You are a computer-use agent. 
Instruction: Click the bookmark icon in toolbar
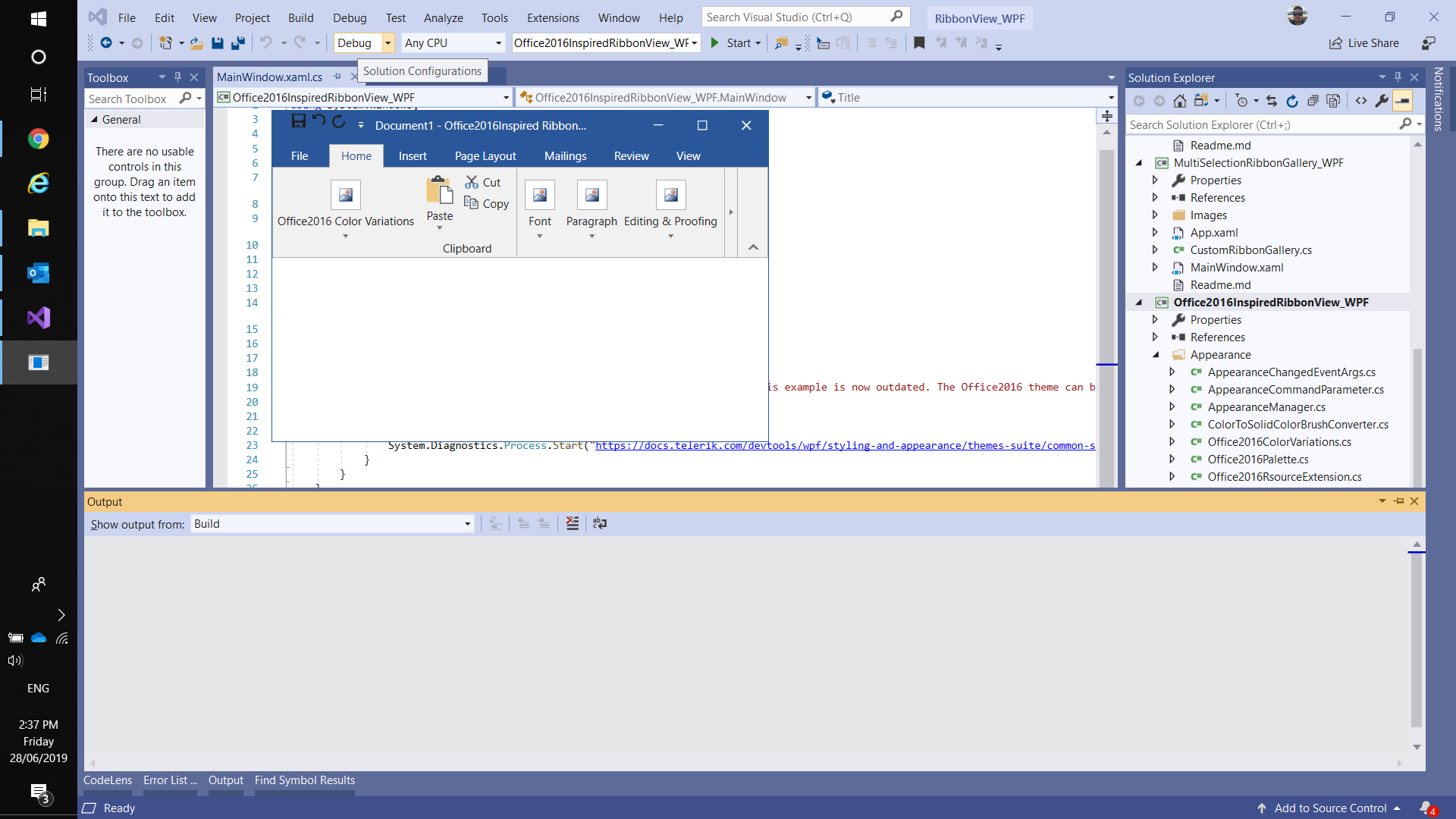[919, 43]
